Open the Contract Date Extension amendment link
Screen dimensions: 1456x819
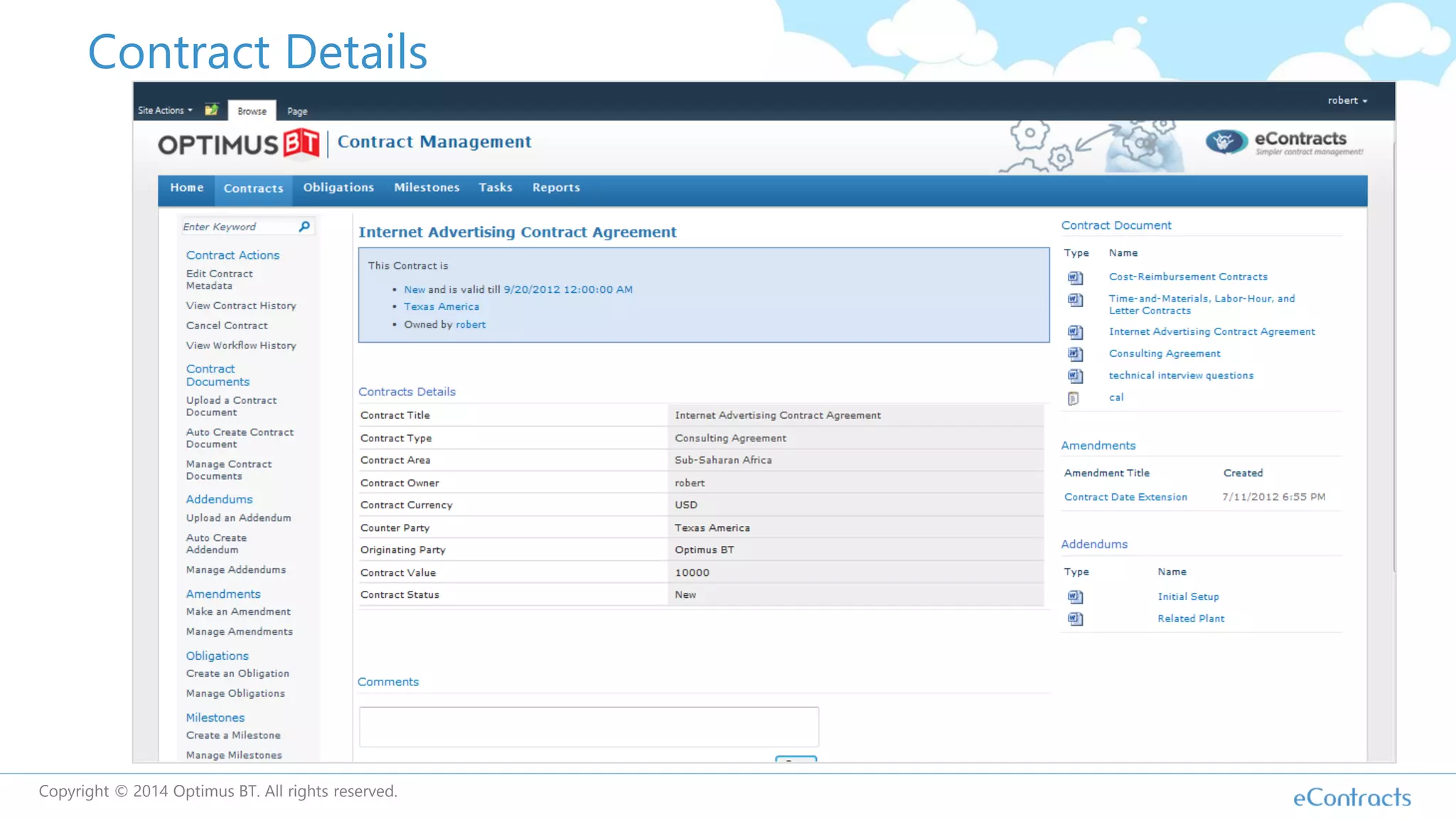(x=1125, y=497)
